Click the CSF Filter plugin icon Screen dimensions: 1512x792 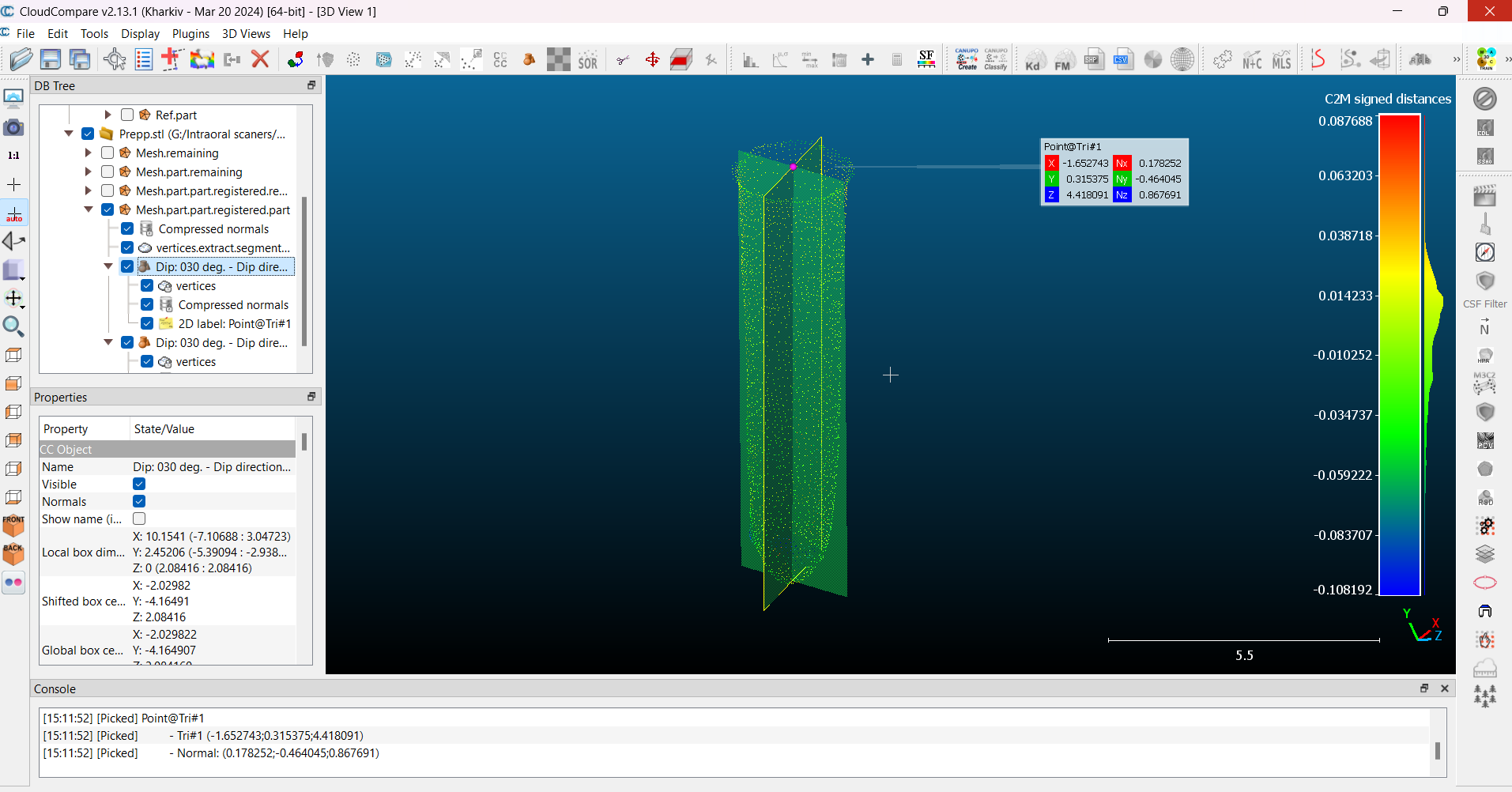[x=1485, y=282]
